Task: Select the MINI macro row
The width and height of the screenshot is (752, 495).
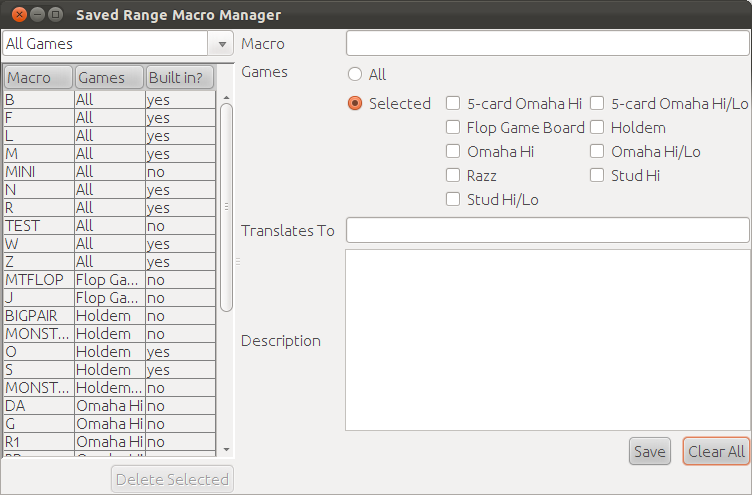Action: click(110, 172)
